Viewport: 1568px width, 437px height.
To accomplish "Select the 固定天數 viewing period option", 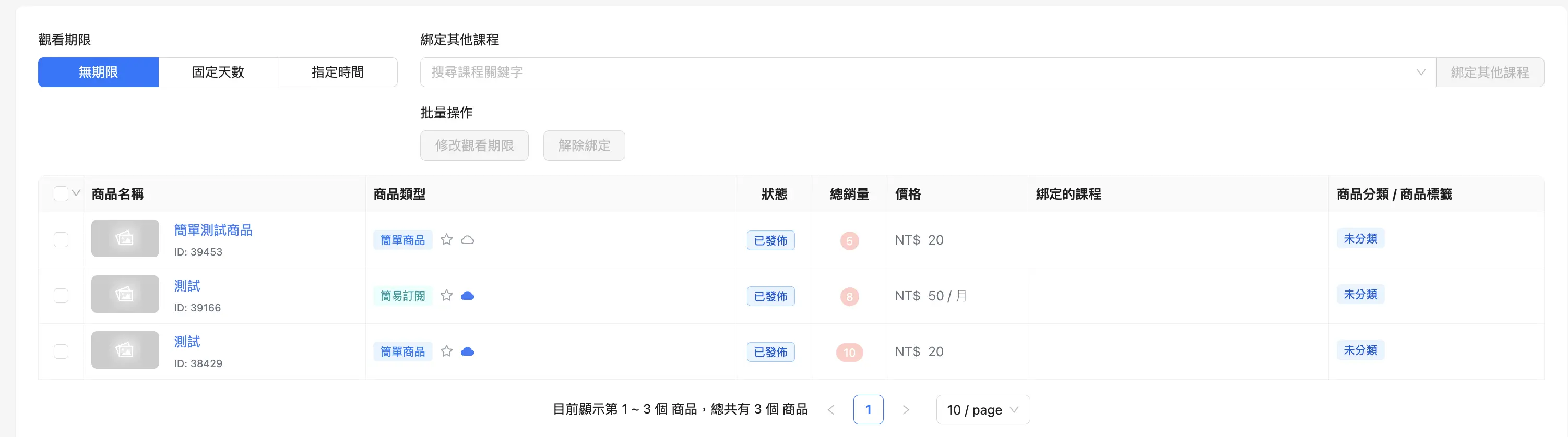I will [218, 72].
